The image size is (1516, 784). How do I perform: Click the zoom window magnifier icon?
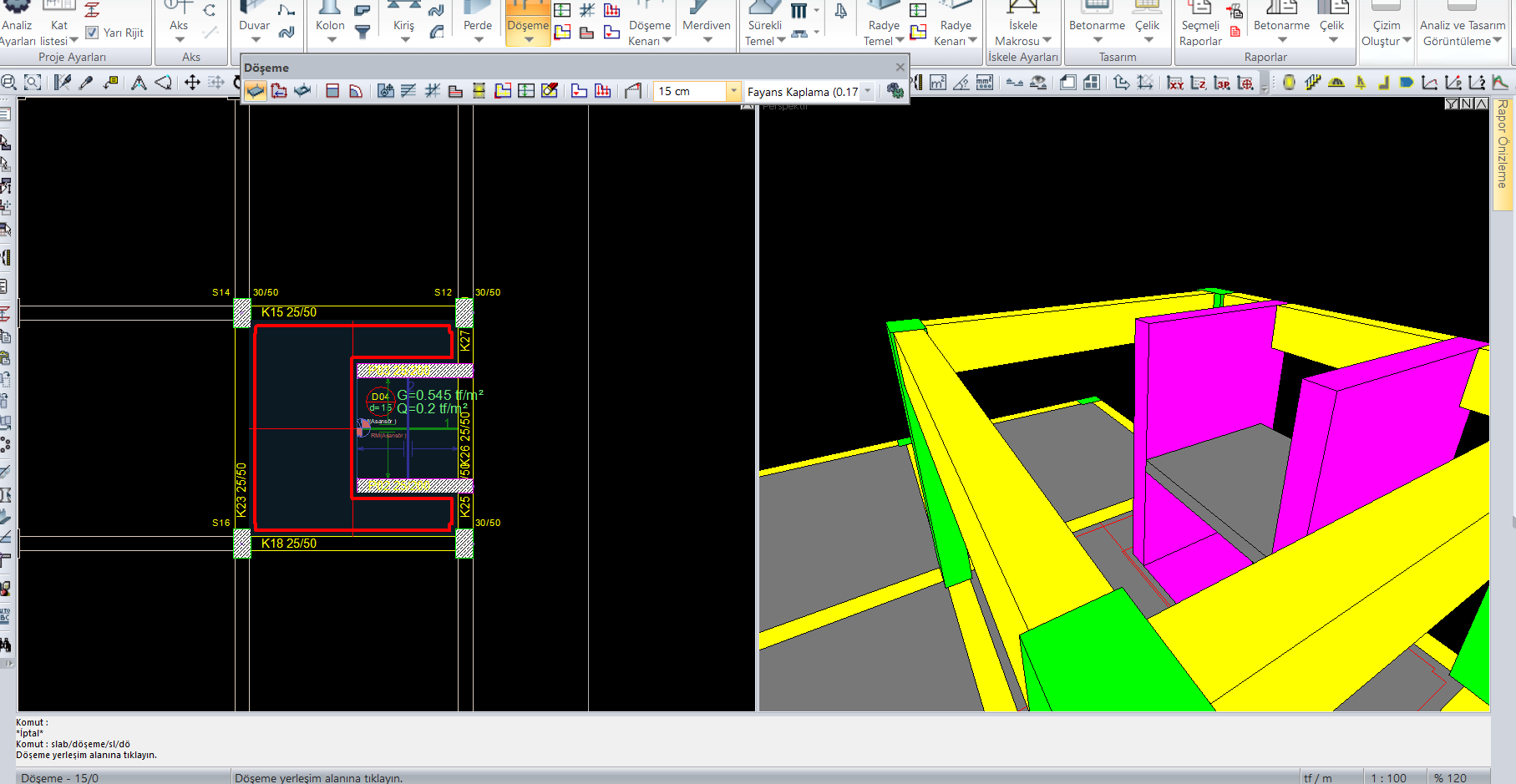point(9,82)
